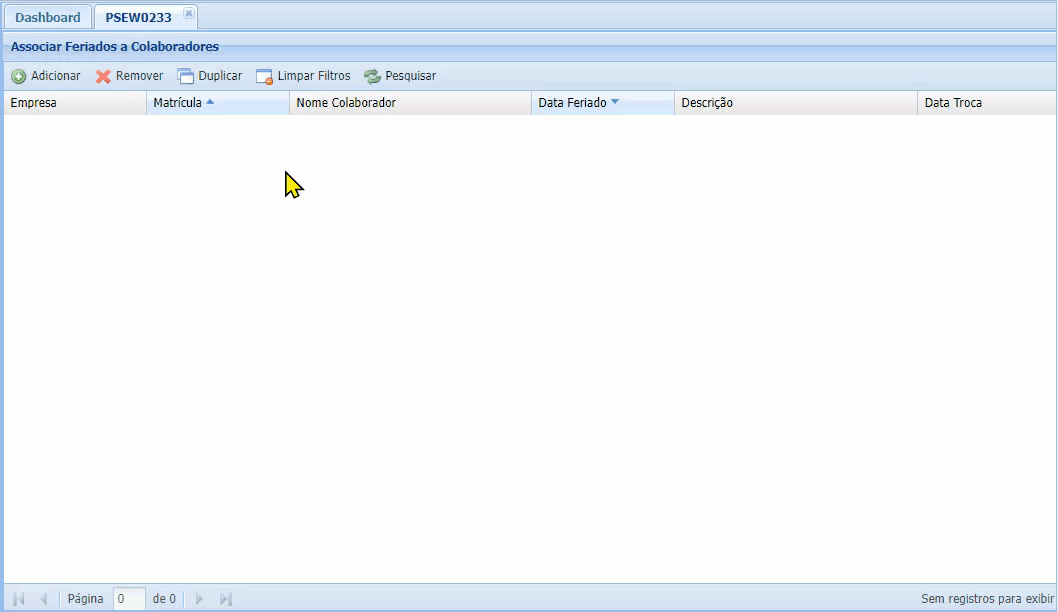This screenshot has width=1058, height=612.
Task: Select the PSEW0233 tab
Action: tap(138, 18)
